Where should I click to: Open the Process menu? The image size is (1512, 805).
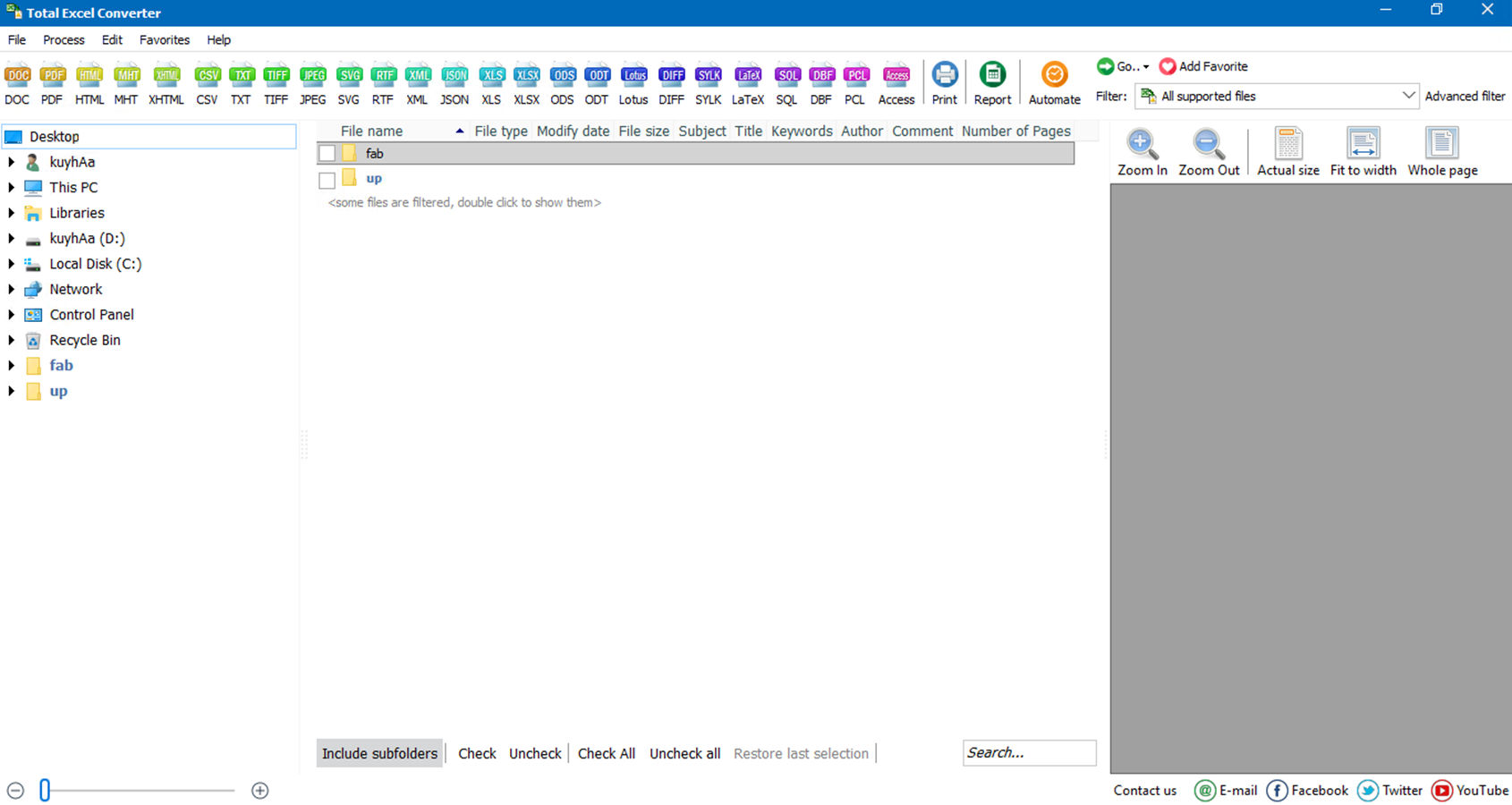(64, 39)
